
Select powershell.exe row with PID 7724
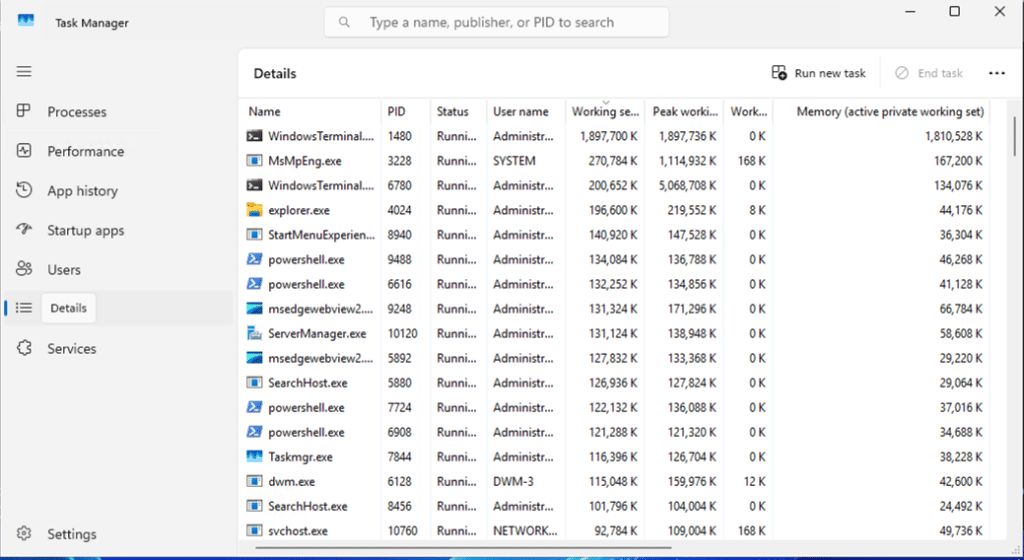[614, 407]
